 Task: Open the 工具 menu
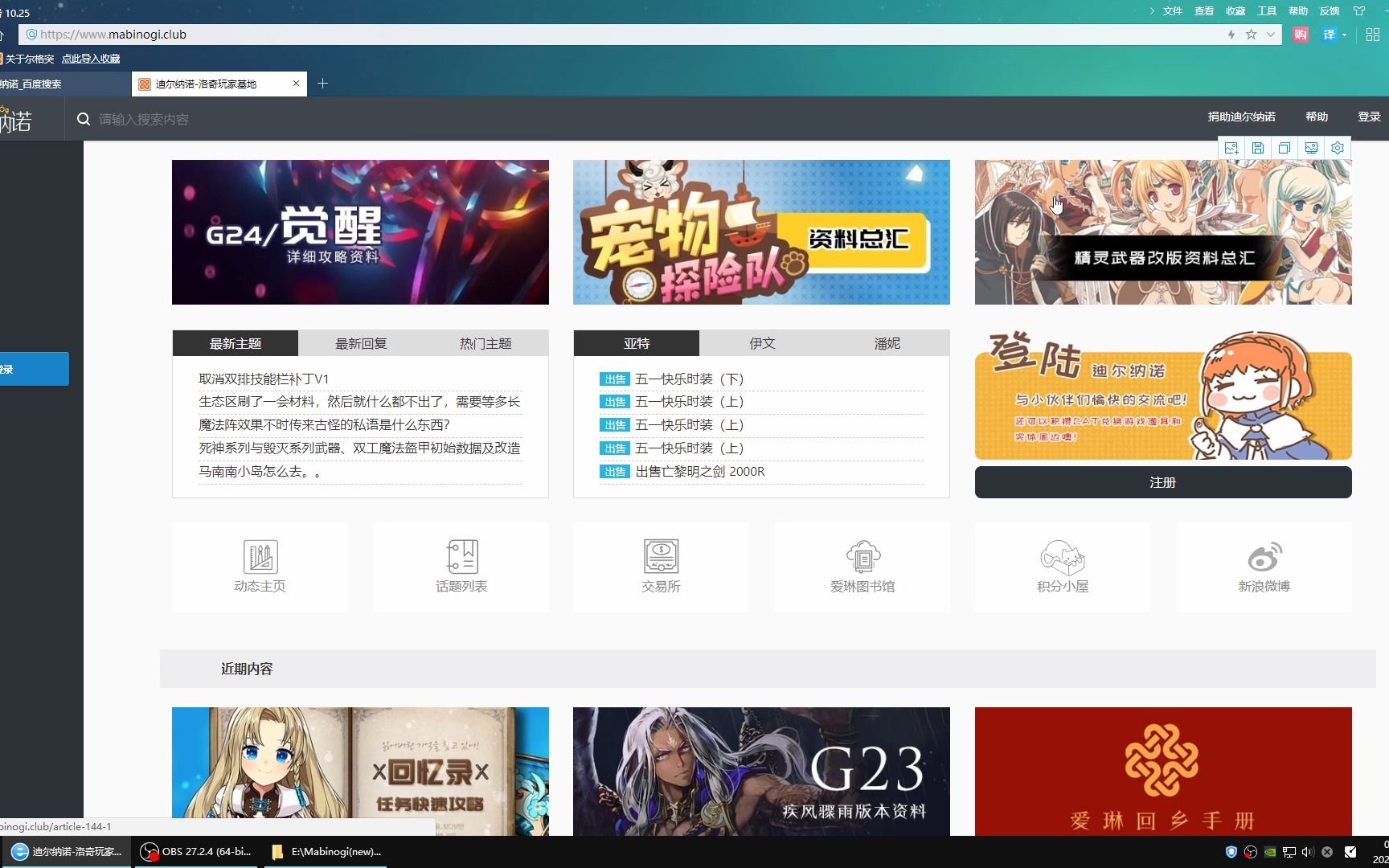[x=1267, y=11]
